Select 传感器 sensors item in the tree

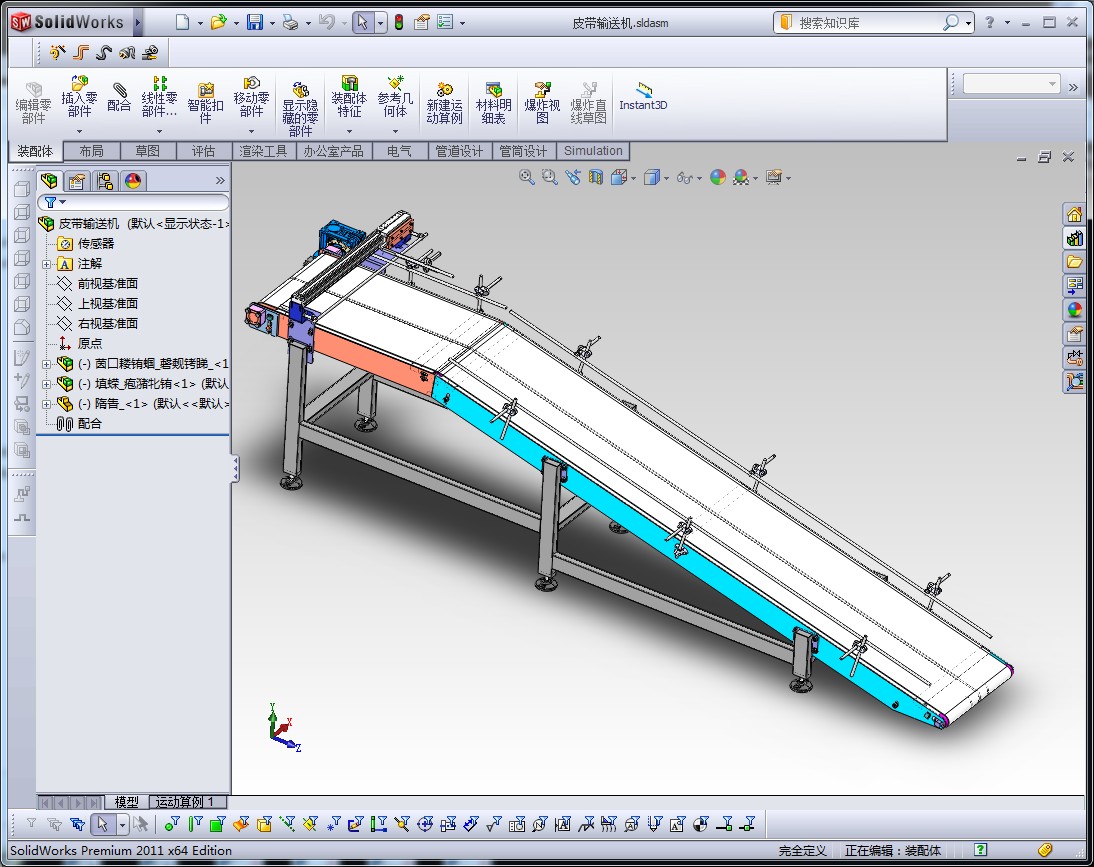click(x=96, y=243)
